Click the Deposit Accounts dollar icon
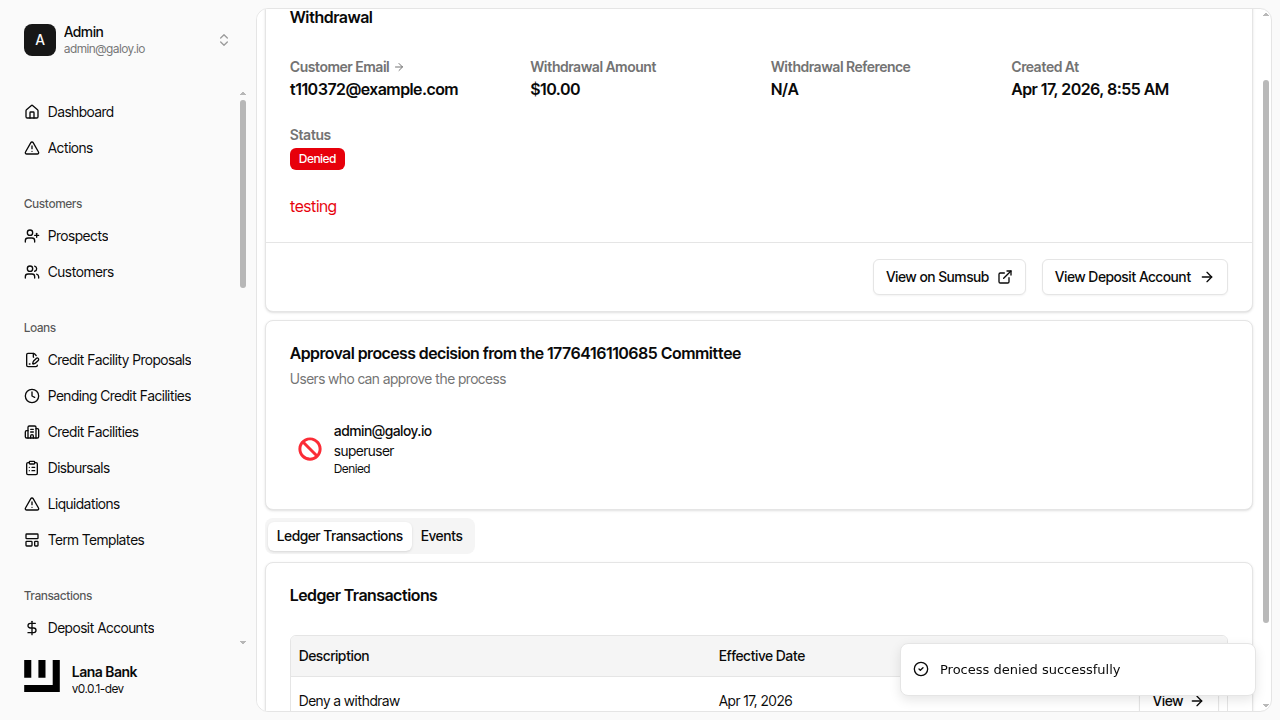The image size is (1280, 720). [32, 628]
